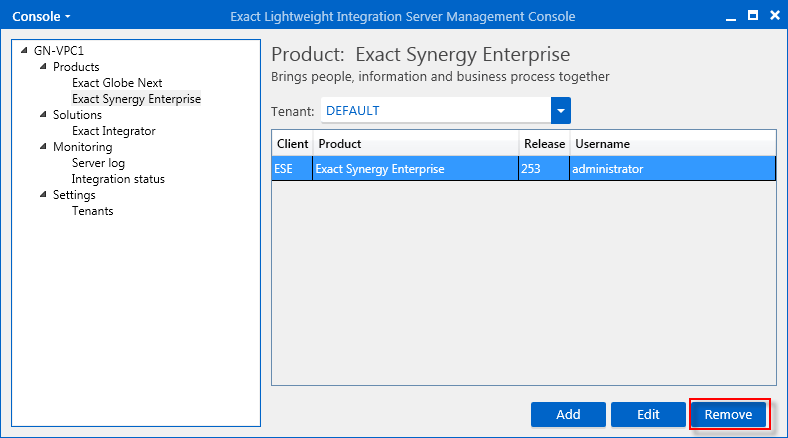
Task: Close the Management Console window
Action: tap(775, 16)
